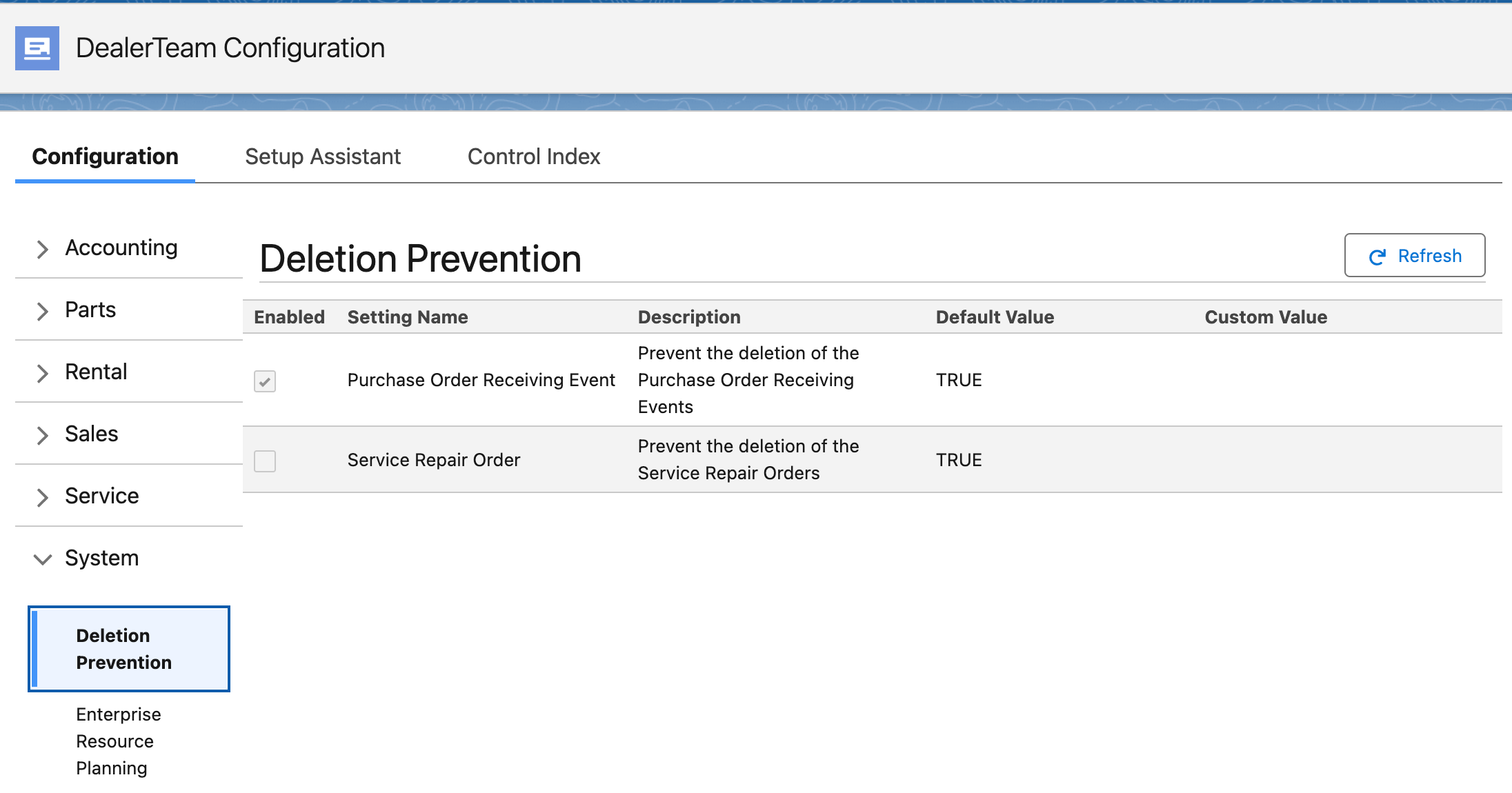Viewport: 1512px width, 793px height.
Task: Click the Default Value column header
Action: pyautogui.click(x=995, y=317)
